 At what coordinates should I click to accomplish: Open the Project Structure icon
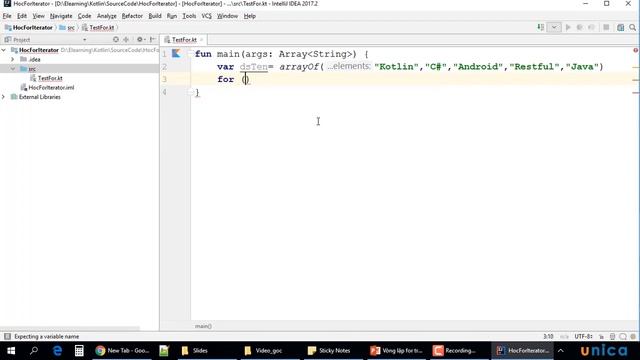620,27
